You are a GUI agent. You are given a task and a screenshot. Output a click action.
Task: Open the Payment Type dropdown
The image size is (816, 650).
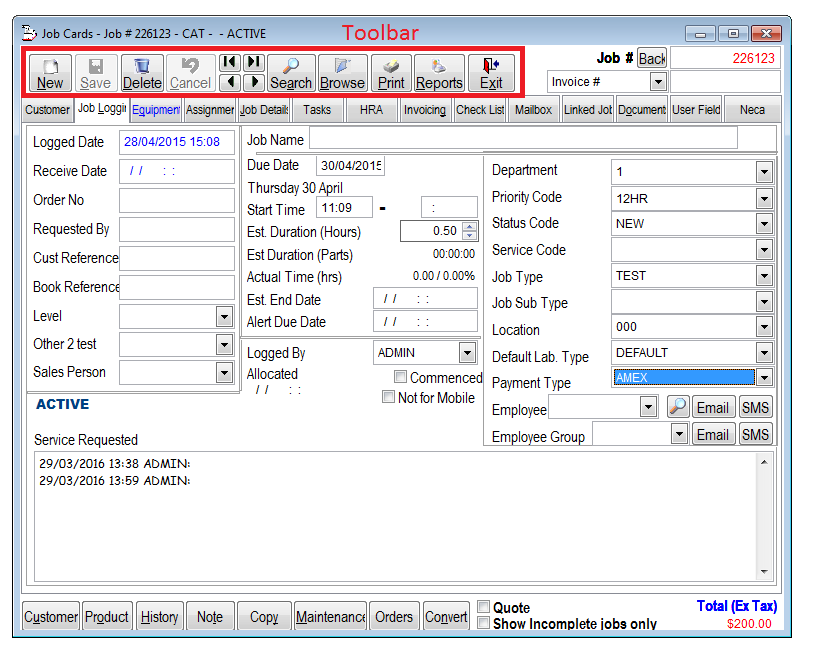764,378
